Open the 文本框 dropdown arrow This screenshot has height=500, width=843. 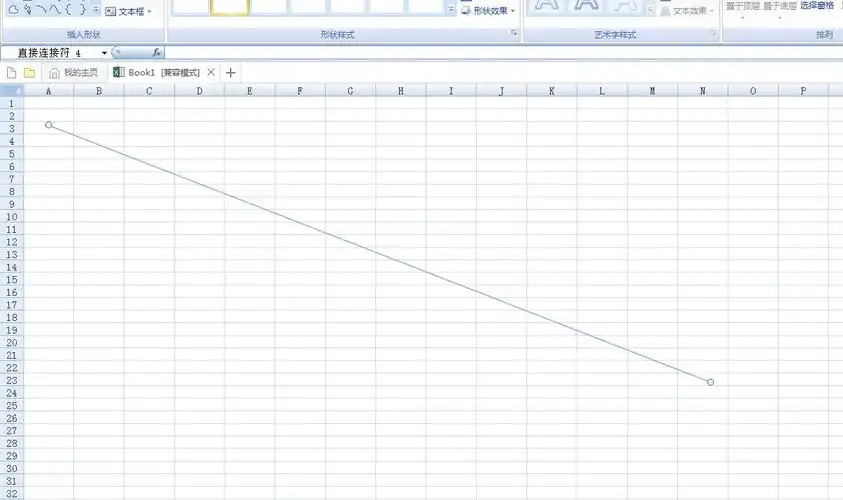tap(149, 11)
